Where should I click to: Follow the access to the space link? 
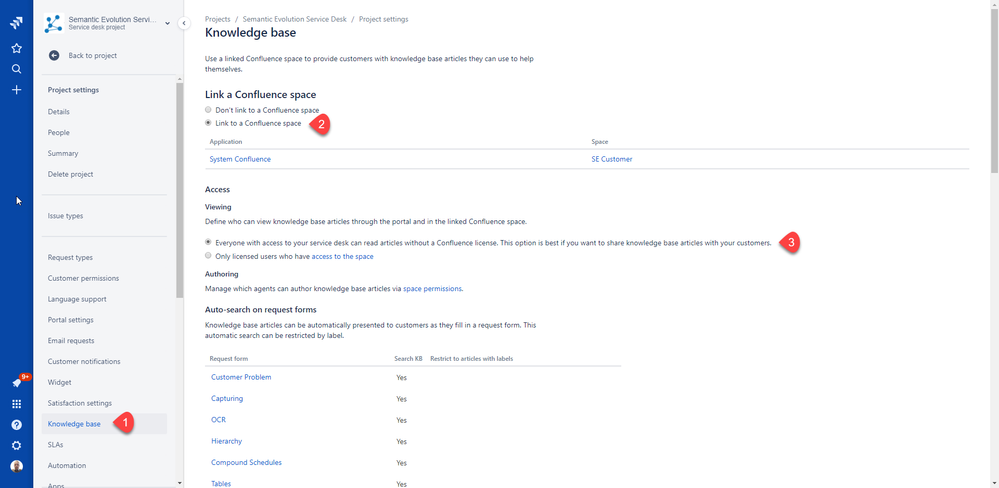[x=343, y=256]
